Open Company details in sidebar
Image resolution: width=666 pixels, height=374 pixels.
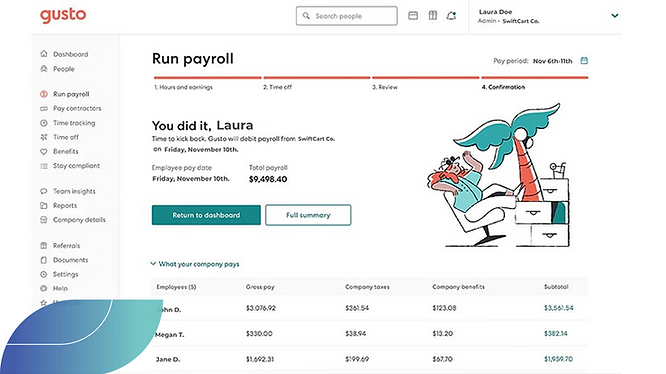pos(79,220)
